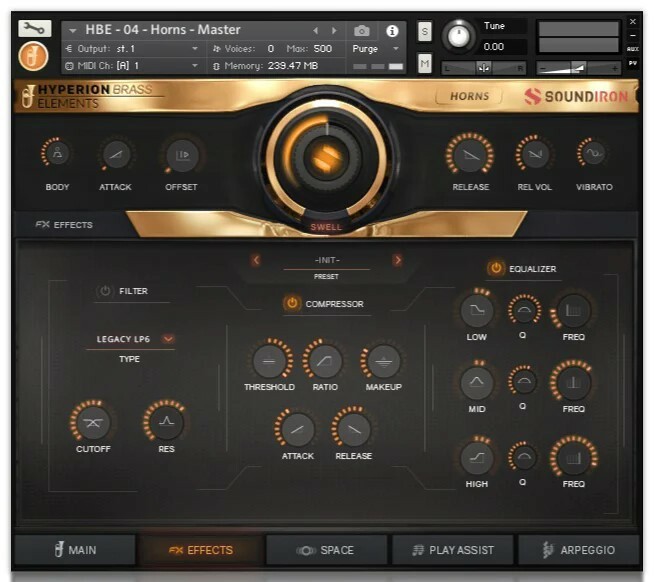Click the compressor Threshold knob
Viewport: 654px width, 582px height.
[x=269, y=360]
